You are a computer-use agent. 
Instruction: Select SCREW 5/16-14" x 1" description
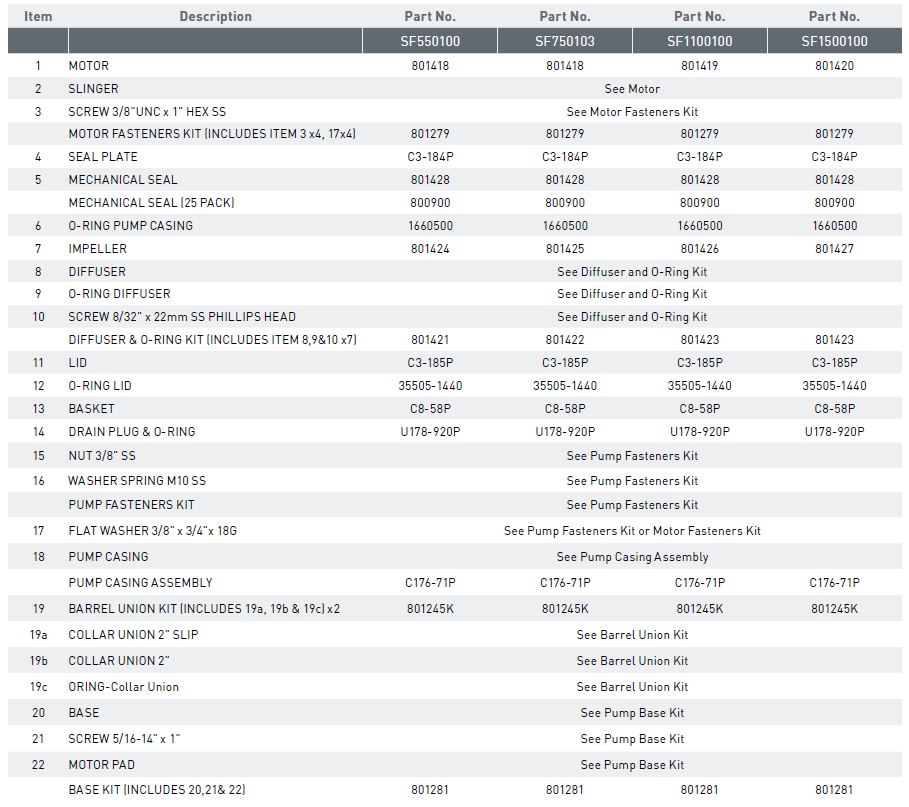coord(125,739)
